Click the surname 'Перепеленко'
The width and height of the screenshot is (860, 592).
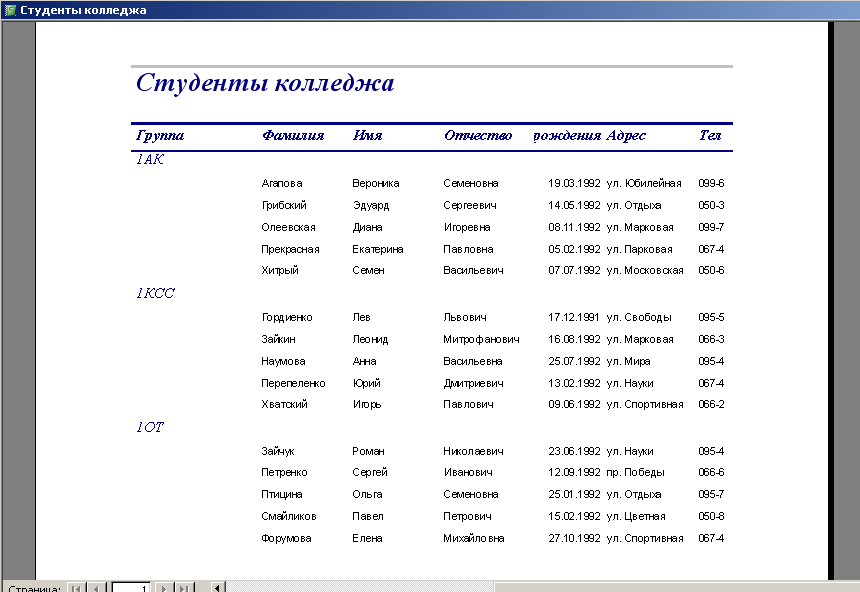pos(293,383)
